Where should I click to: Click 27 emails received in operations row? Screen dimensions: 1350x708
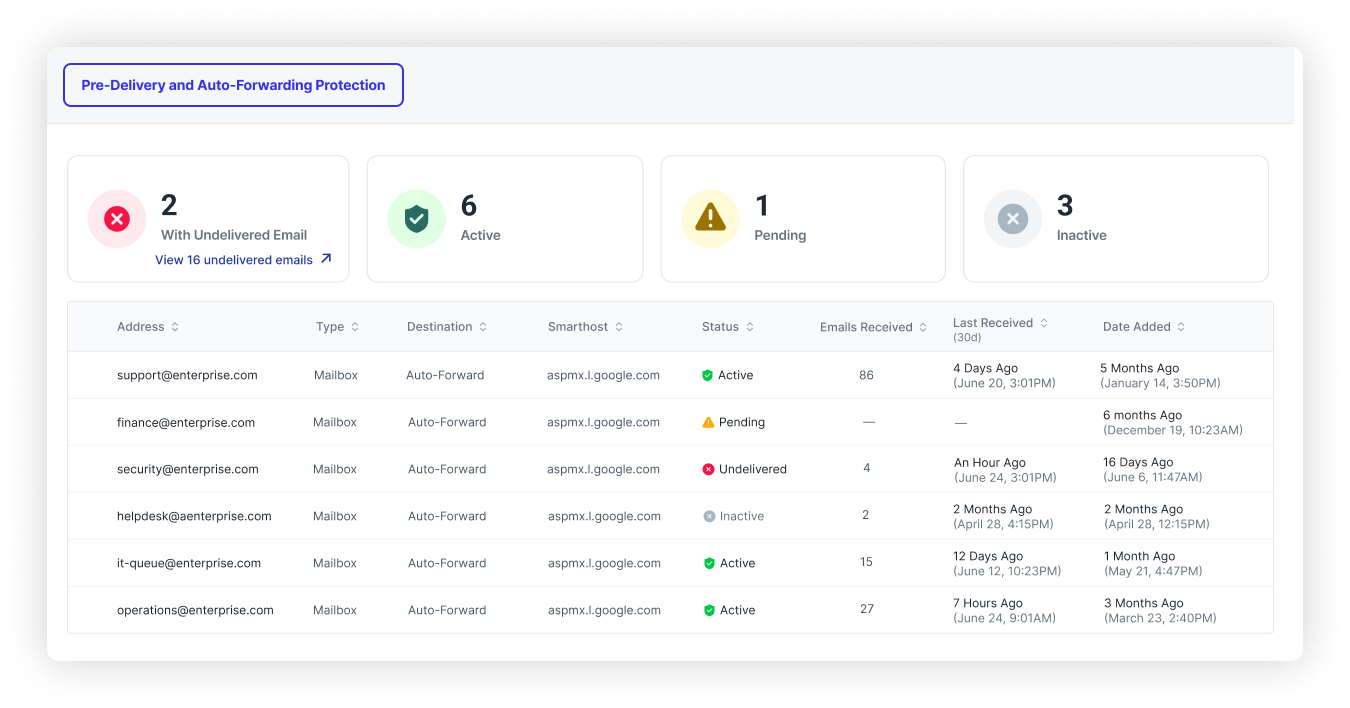click(x=867, y=610)
